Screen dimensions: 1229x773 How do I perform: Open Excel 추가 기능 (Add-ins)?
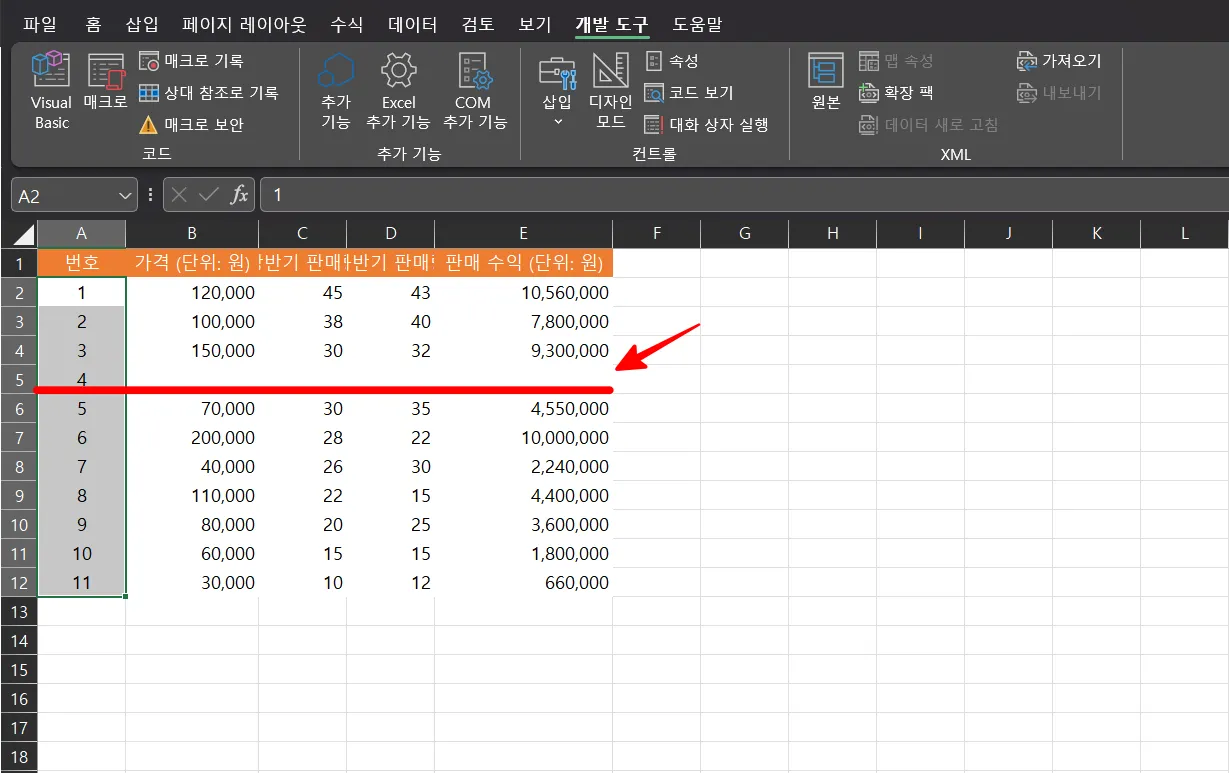tap(398, 90)
